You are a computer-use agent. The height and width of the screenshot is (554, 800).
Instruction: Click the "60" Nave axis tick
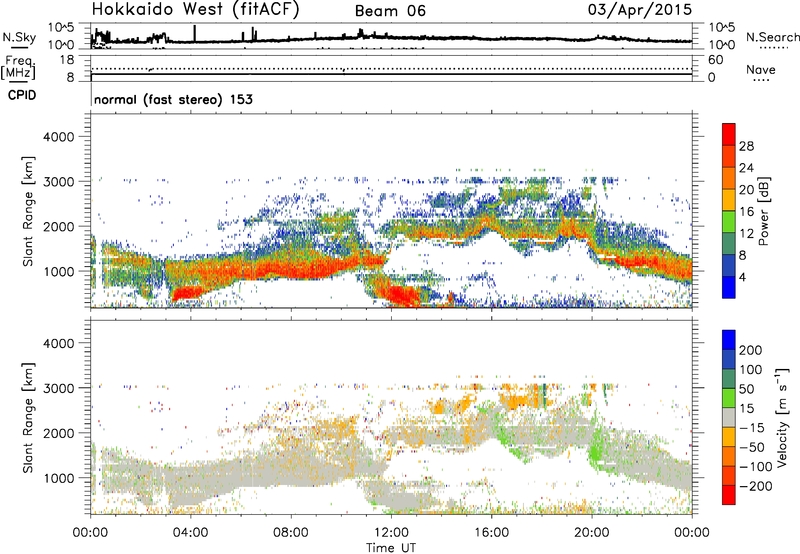coord(715,60)
